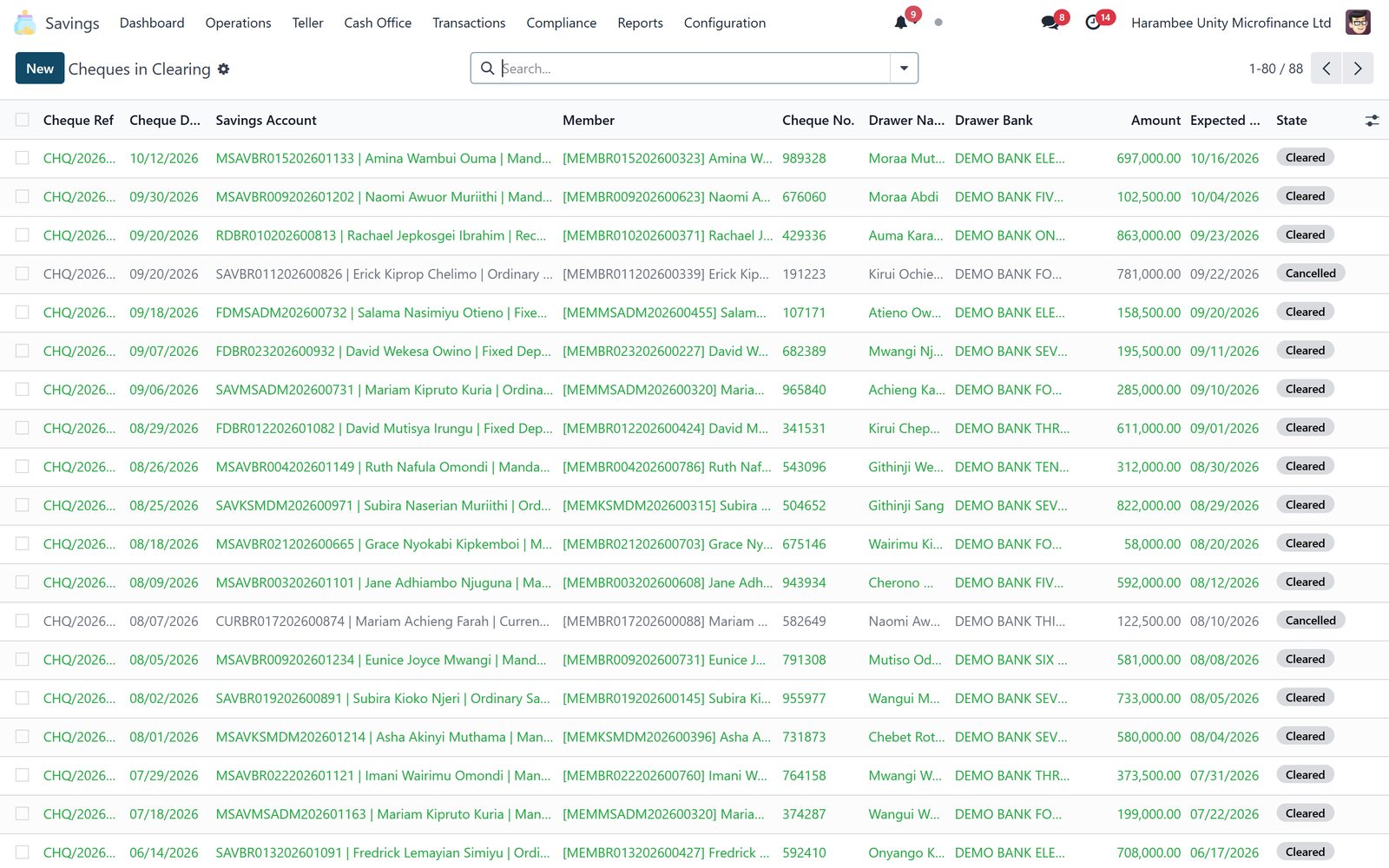
Task: Open the activities clock icon
Action: pyautogui.click(x=1093, y=23)
